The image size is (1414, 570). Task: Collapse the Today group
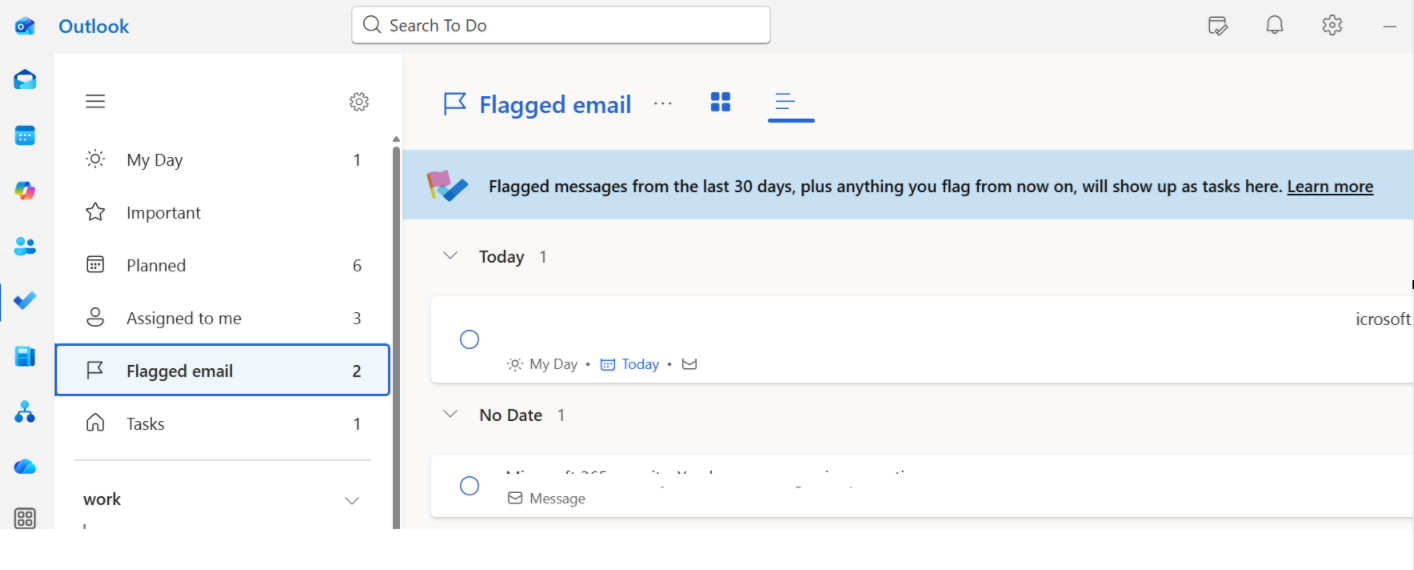click(x=451, y=256)
